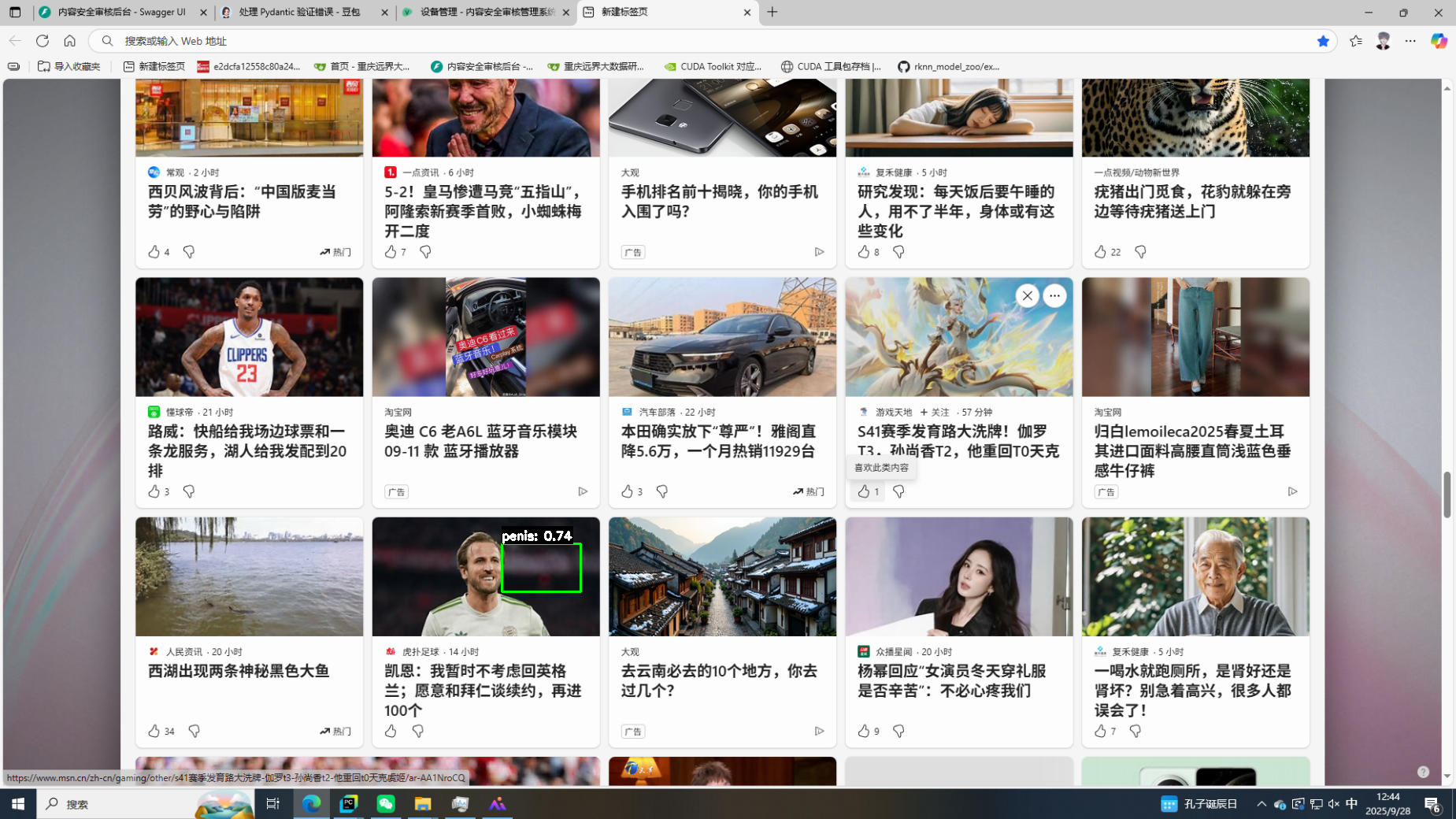Open 路威 快船 article headline
This screenshot has width=1456, height=819.
pos(247,450)
